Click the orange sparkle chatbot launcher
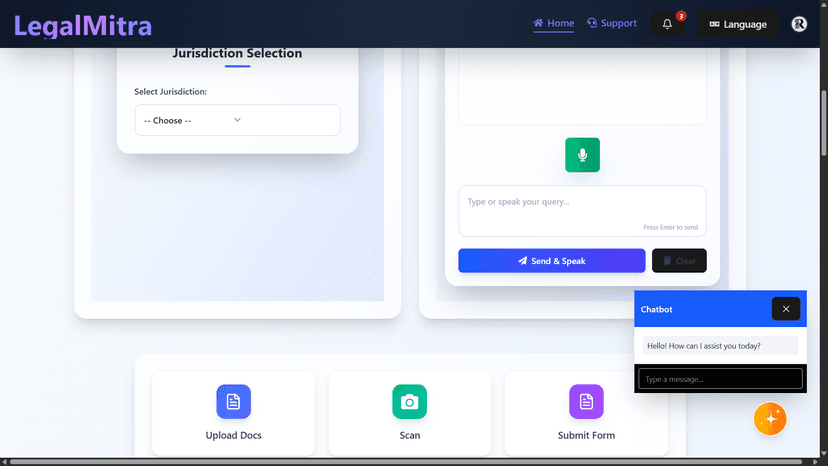Image resolution: width=828 pixels, height=466 pixels. [770, 418]
